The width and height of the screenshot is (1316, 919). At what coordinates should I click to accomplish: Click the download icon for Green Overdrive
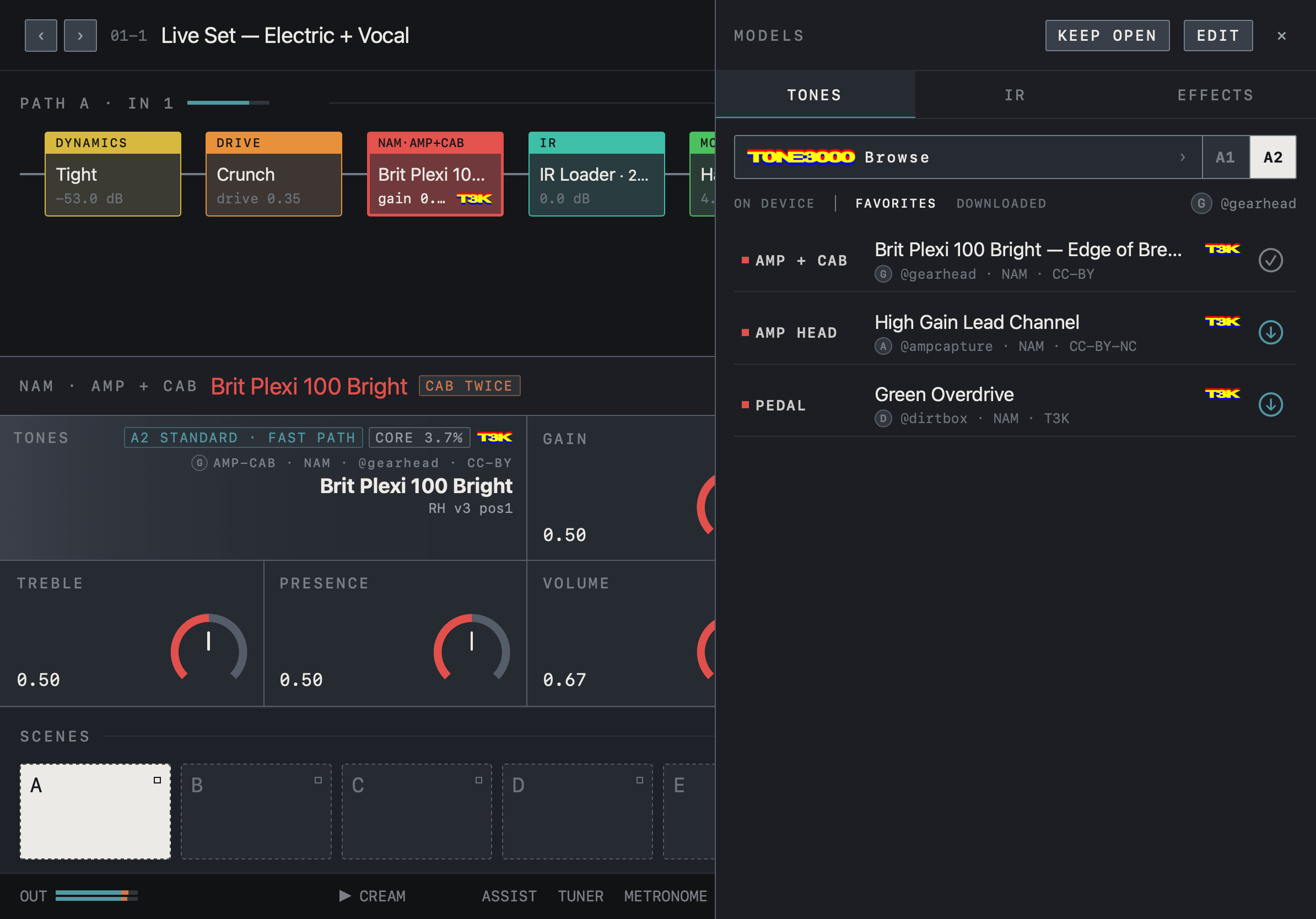coord(1271,404)
